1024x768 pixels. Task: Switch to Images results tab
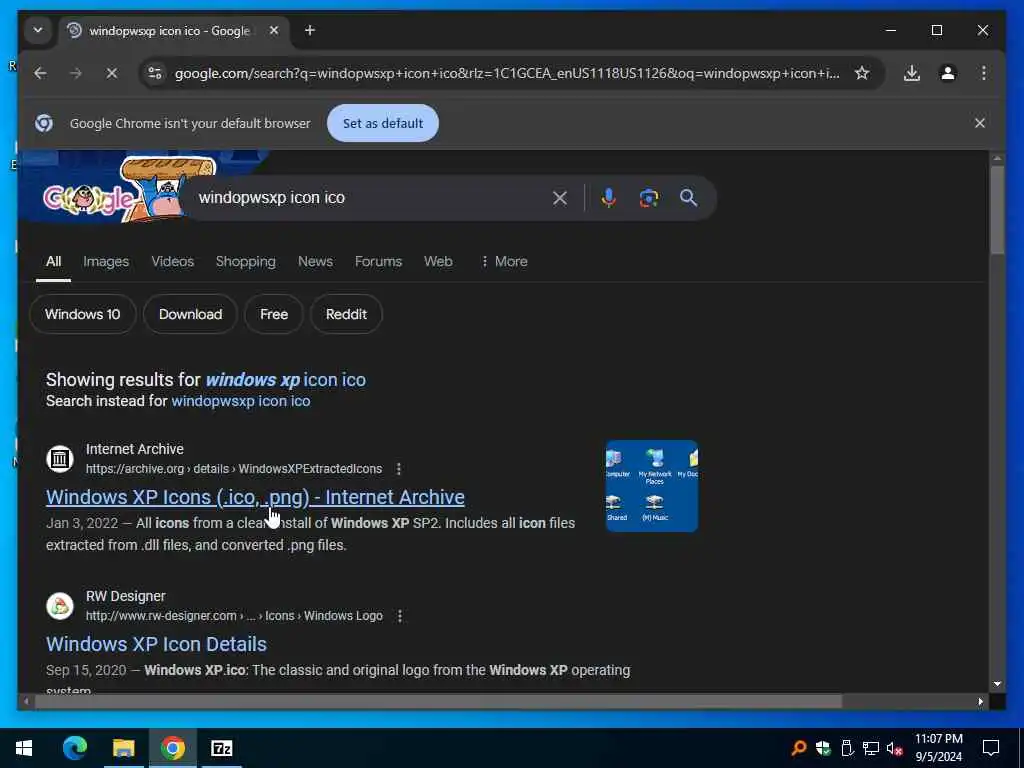coord(106,261)
